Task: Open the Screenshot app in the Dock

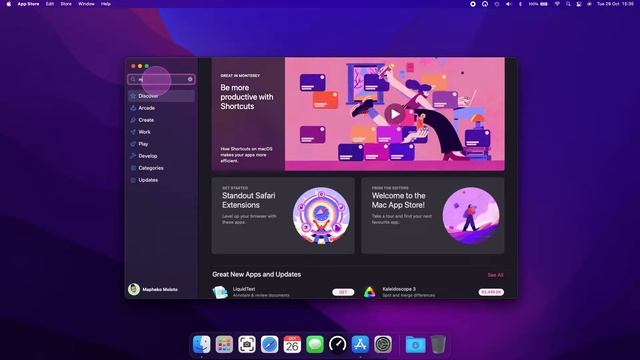Action: point(247,344)
